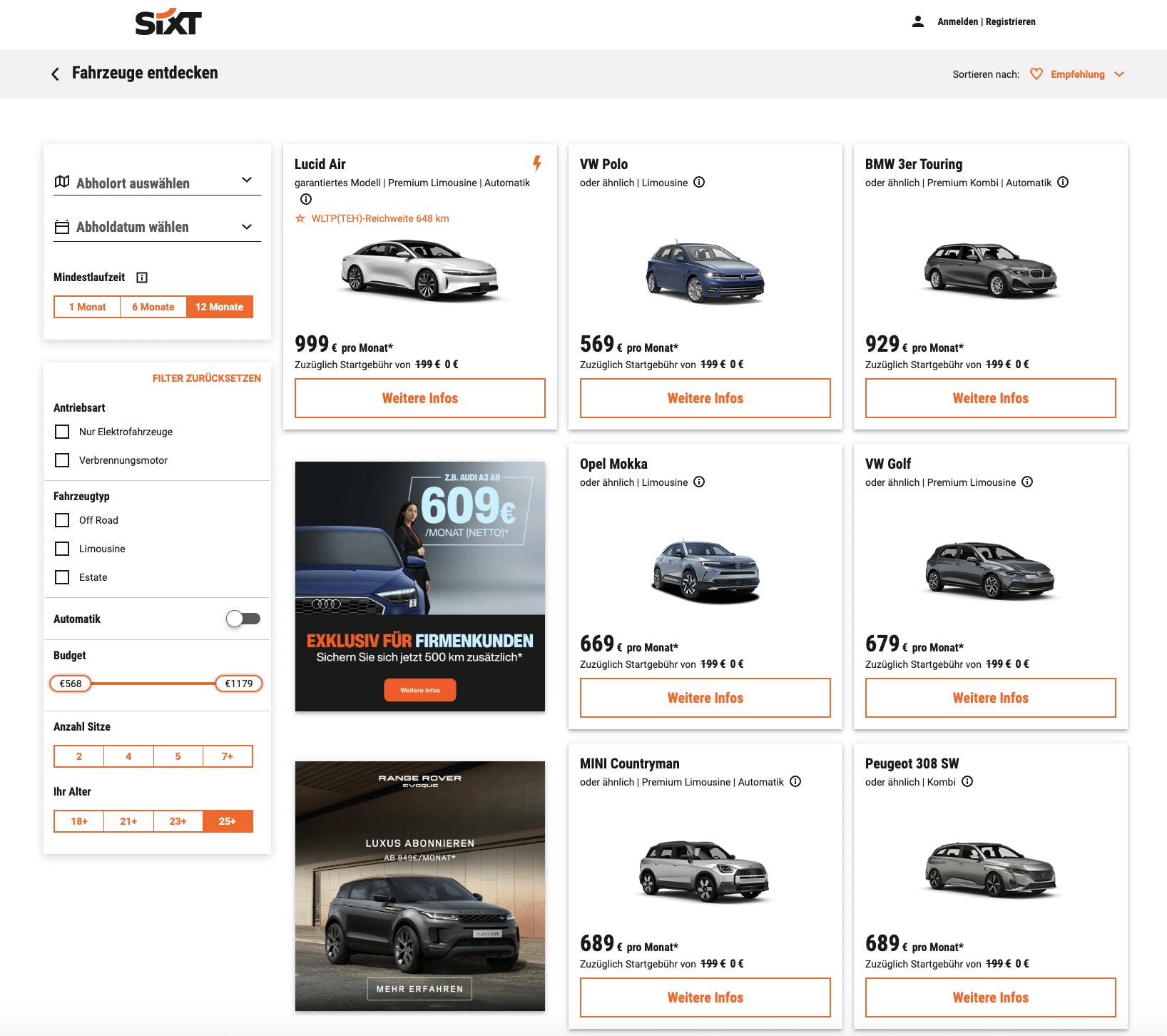Click the calendar icon beside Abholdatum wählen

62,227
